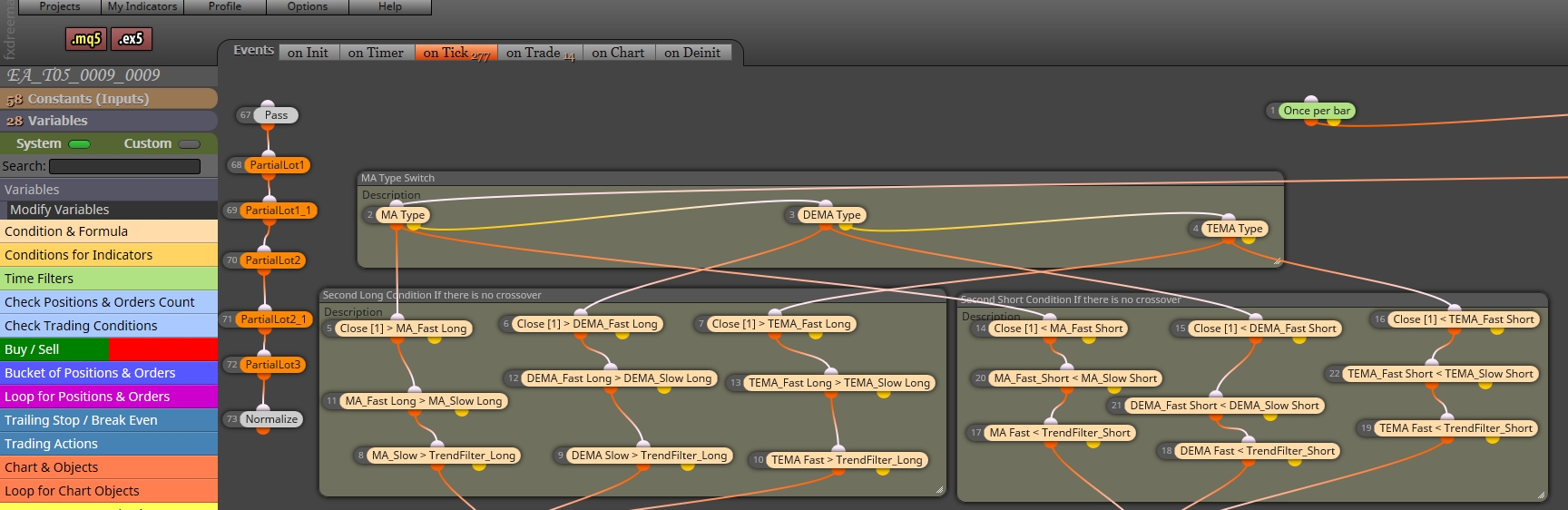Toggle the System filter switch
This screenshot has width=1568, height=510.
coord(80,143)
